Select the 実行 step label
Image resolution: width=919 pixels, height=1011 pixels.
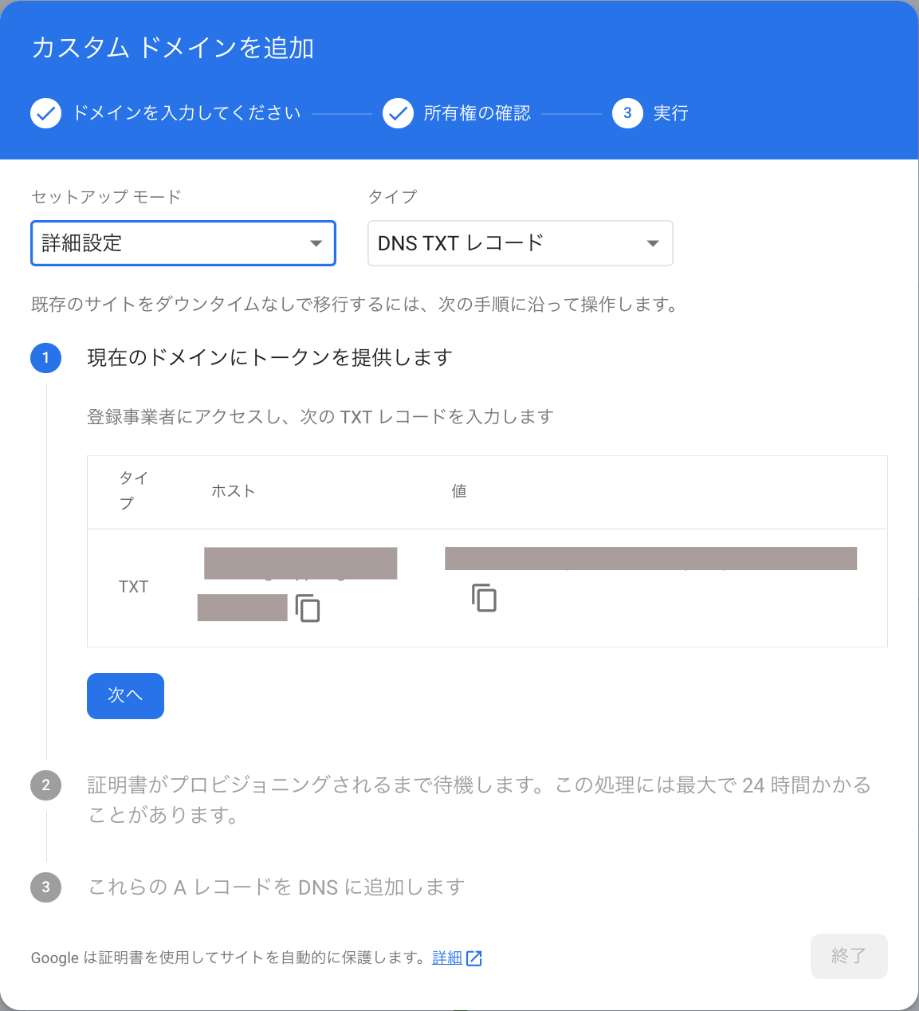670,114
